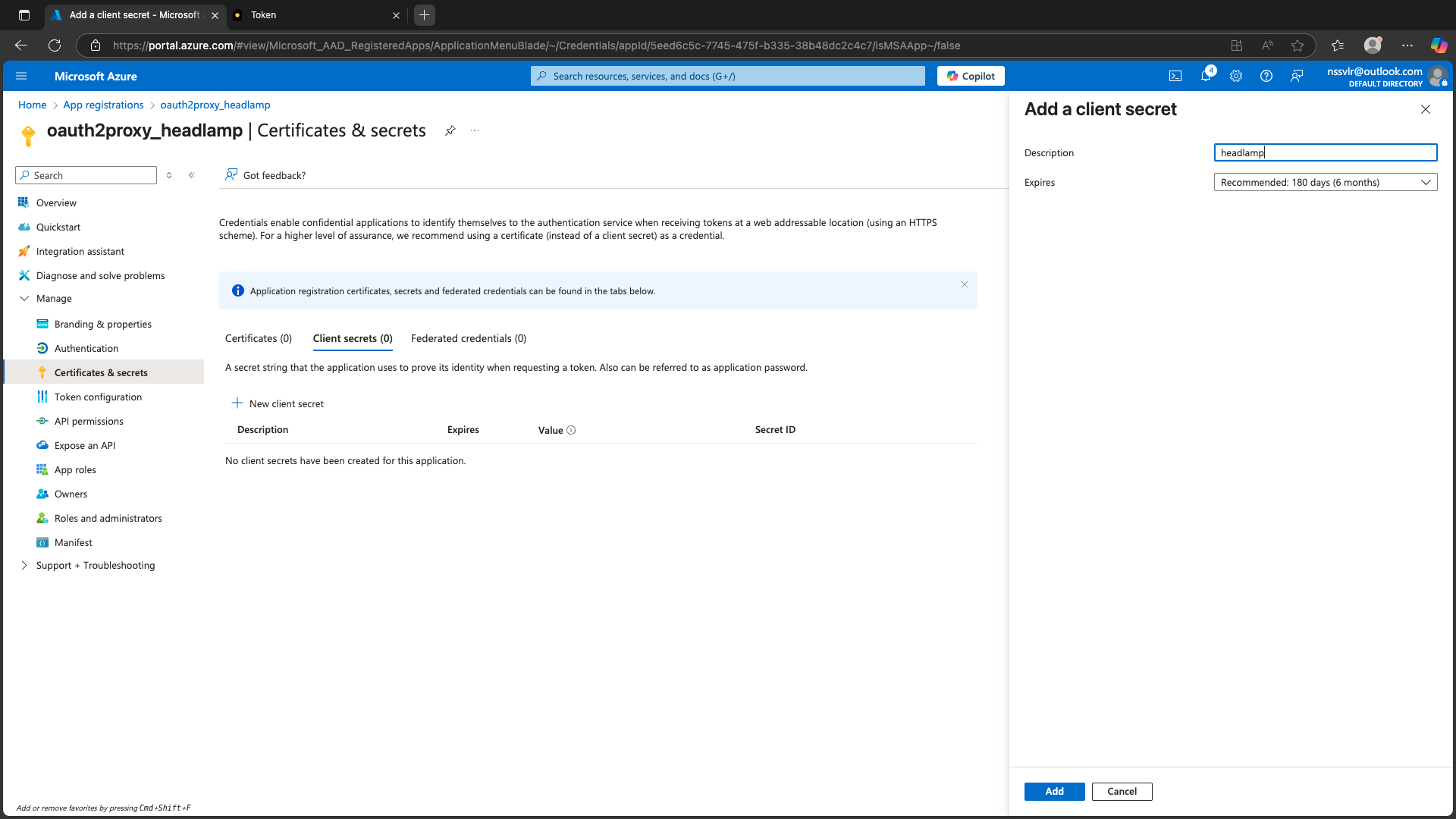The height and width of the screenshot is (819, 1456).
Task: Collapse the Manage section
Action: 24,298
